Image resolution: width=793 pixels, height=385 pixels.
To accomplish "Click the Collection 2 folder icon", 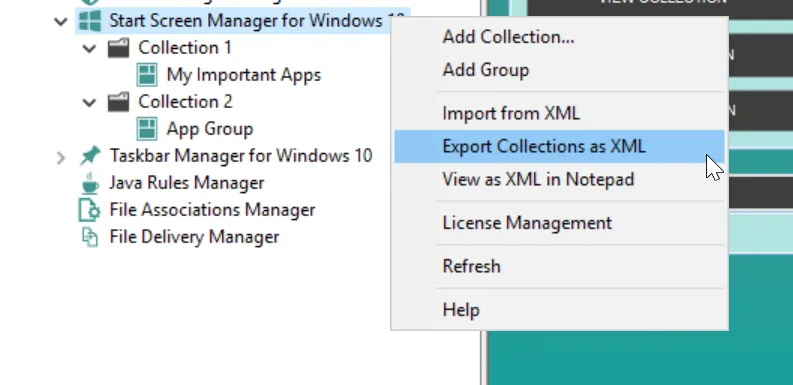I will point(118,102).
